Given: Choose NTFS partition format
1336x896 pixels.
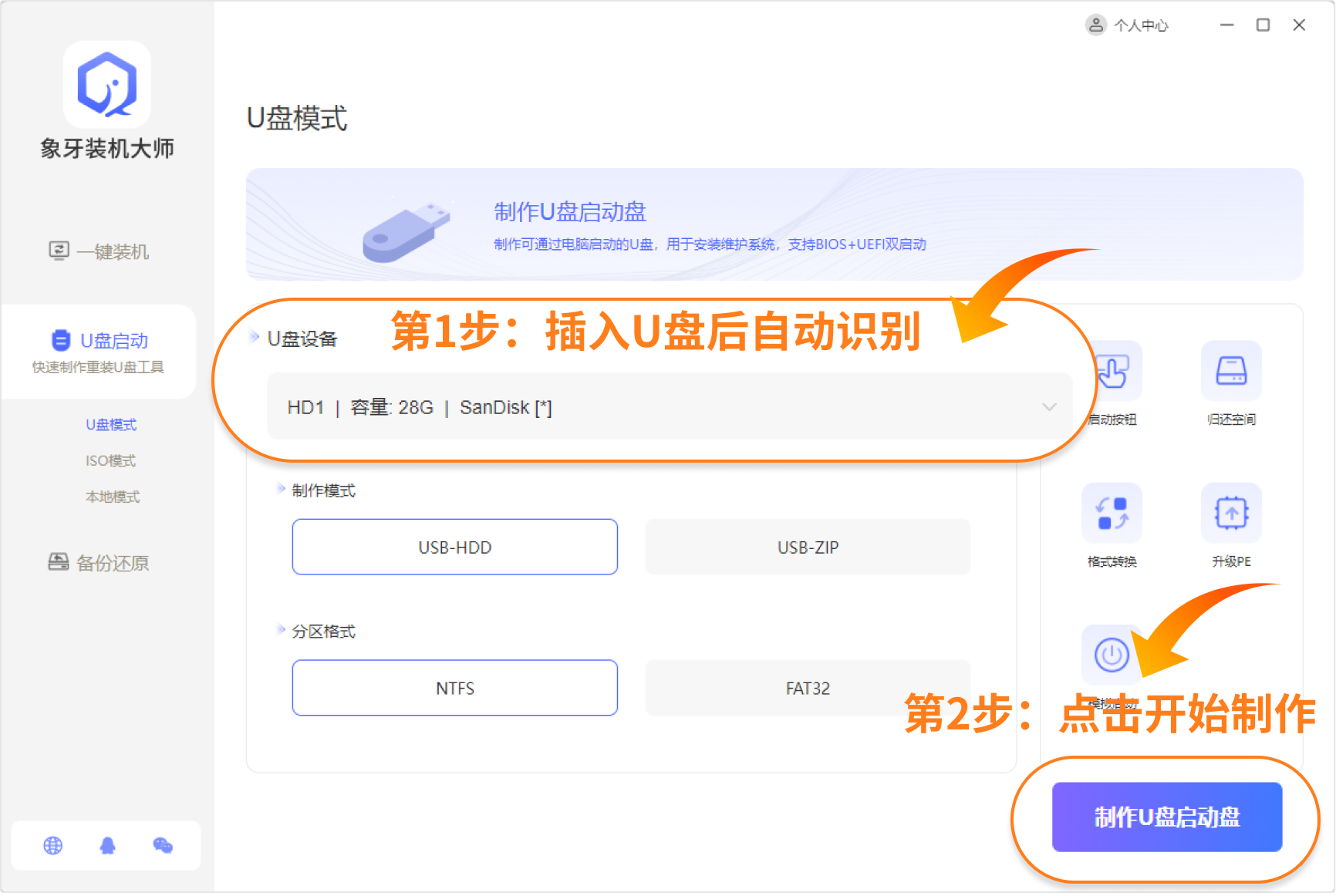Looking at the screenshot, I should click(x=454, y=688).
